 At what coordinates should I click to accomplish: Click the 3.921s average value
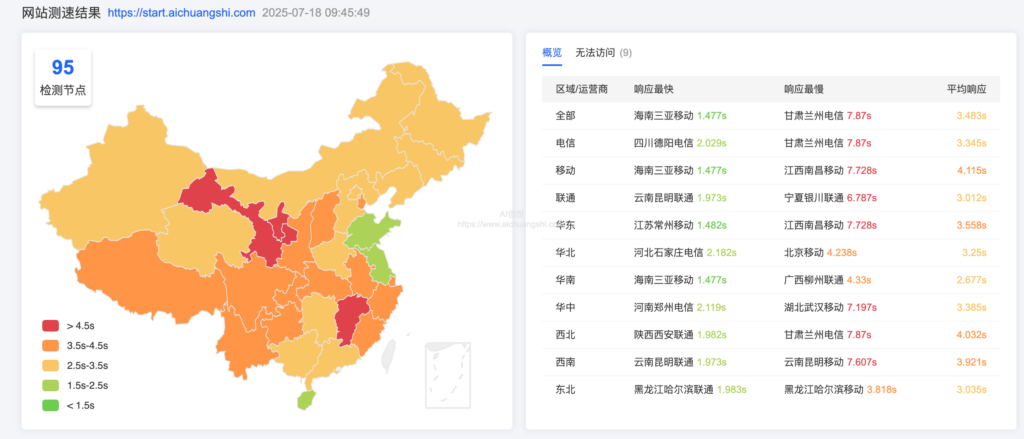point(971,363)
